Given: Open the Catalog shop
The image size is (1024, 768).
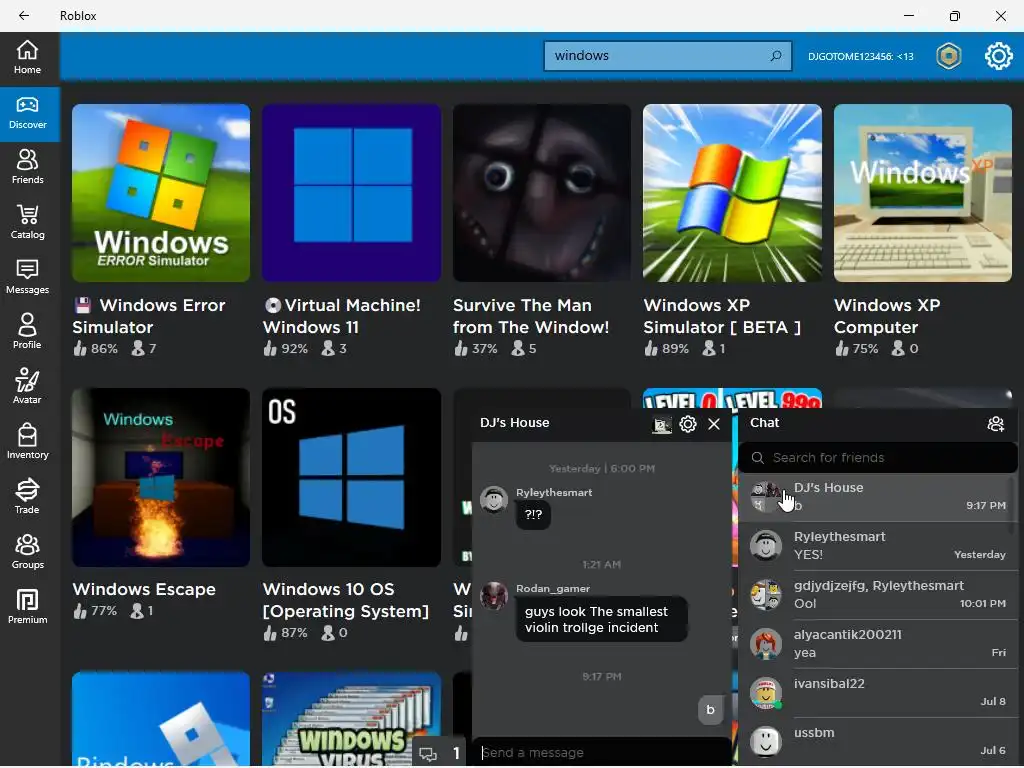Looking at the screenshot, I should tap(27, 222).
